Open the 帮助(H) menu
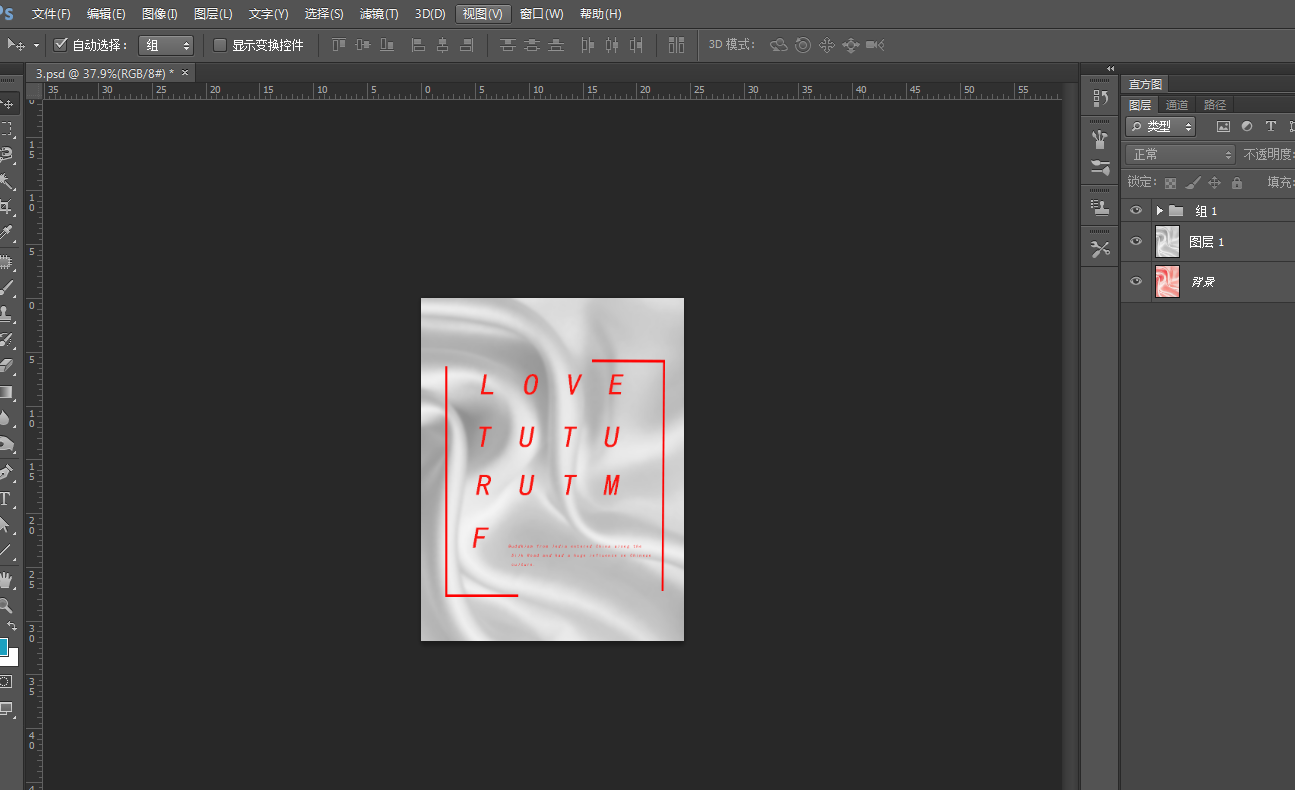The height and width of the screenshot is (790, 1295). 600,14
